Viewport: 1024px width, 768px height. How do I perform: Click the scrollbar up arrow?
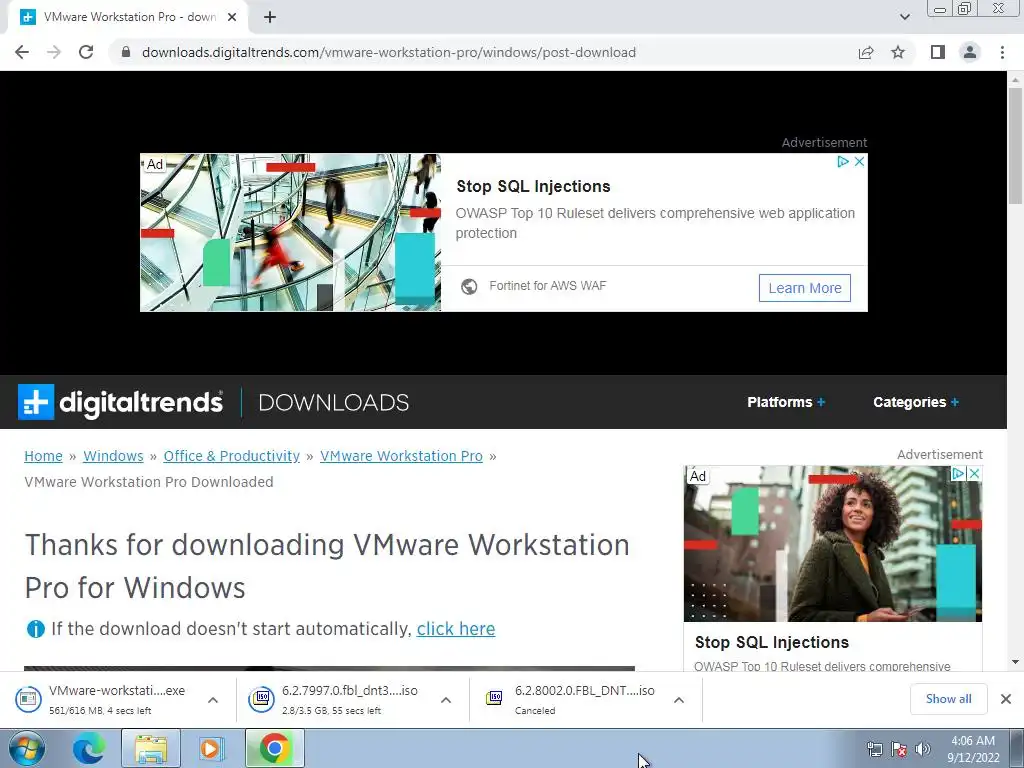point(1015,79)
